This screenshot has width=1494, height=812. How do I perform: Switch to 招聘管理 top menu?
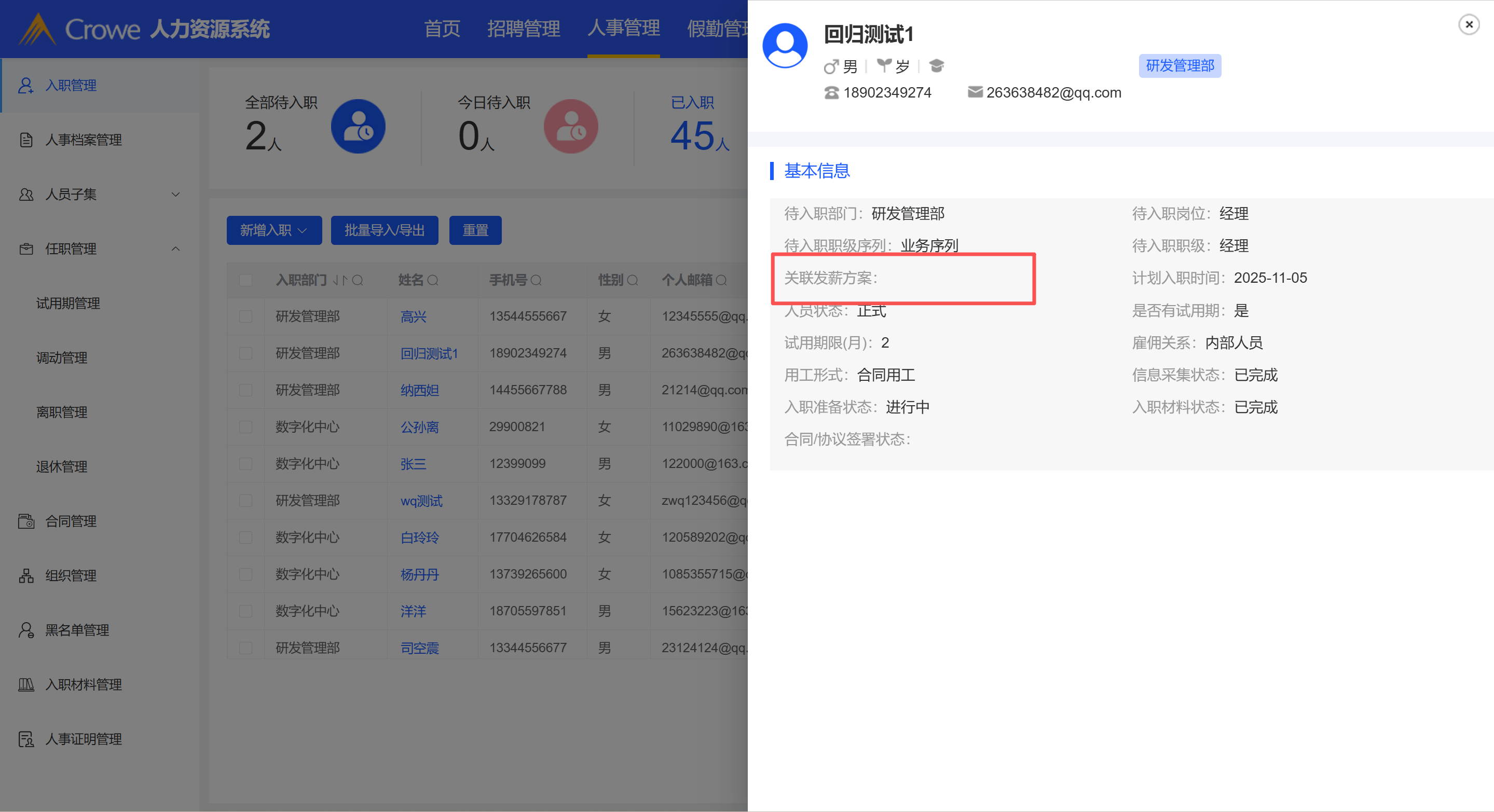(523, 29)
